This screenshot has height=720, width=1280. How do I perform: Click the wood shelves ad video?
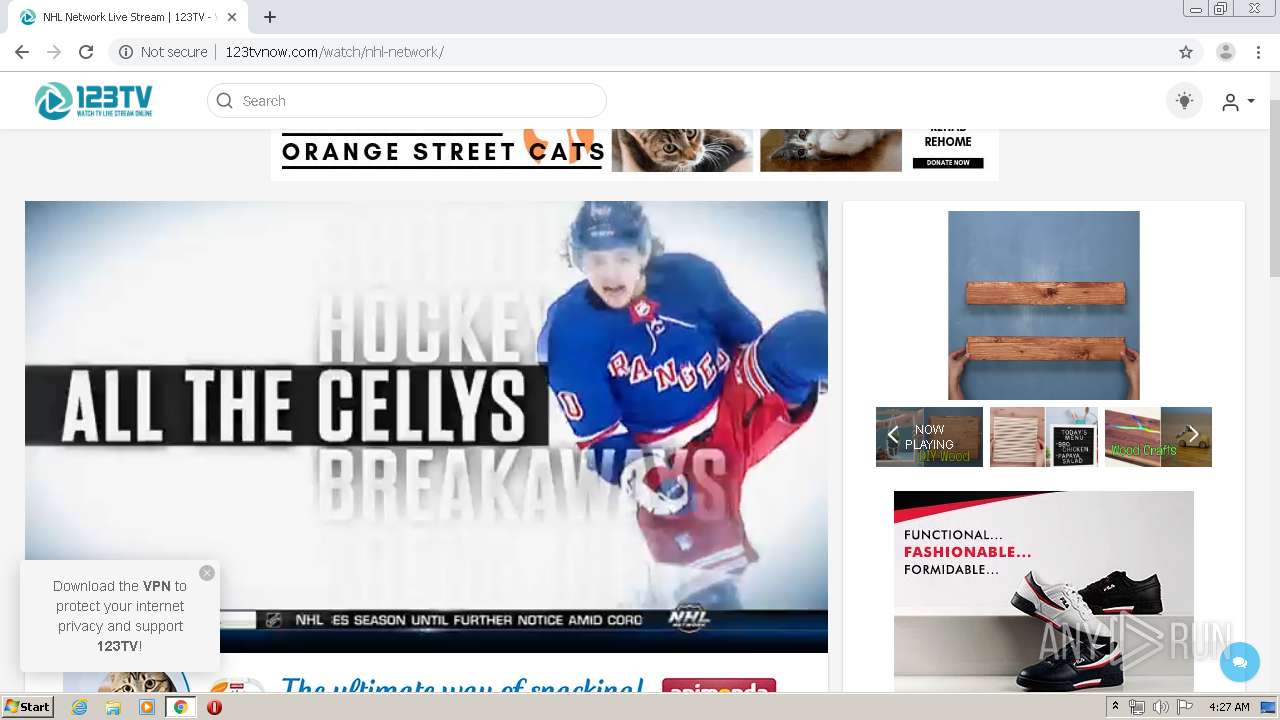point(1044,305)
